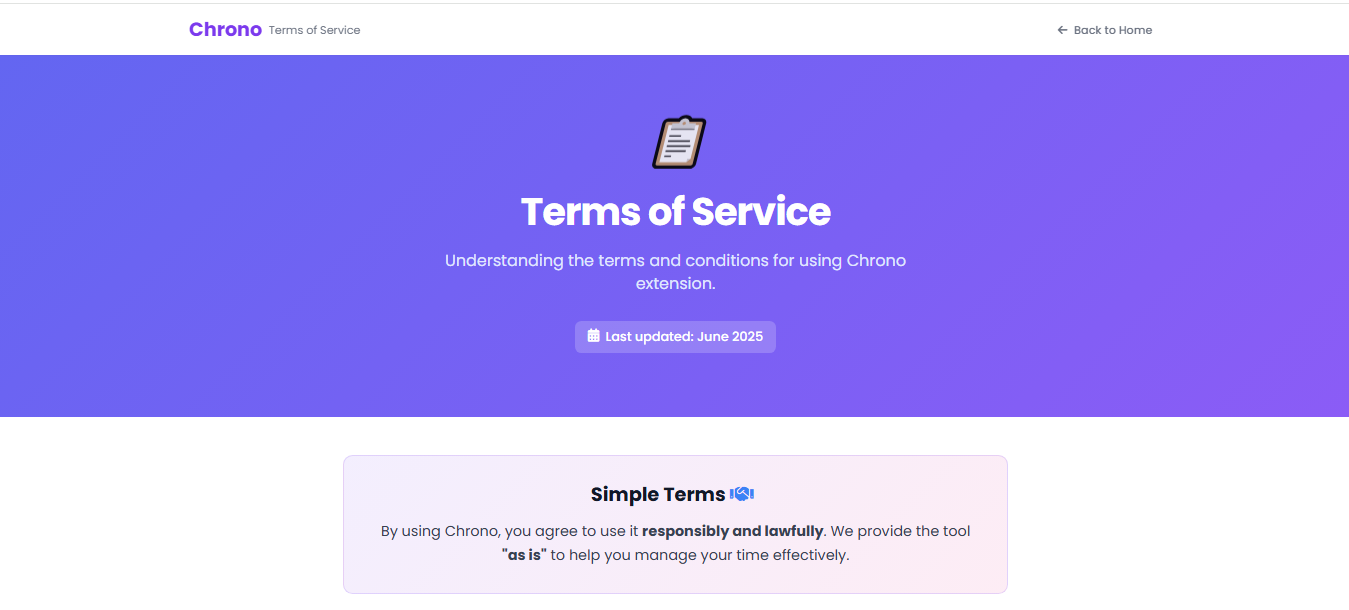Click the left arrow icon beside Back to Home
Viewport: 1349px width, 610px height.
[x=1062, y=30]
